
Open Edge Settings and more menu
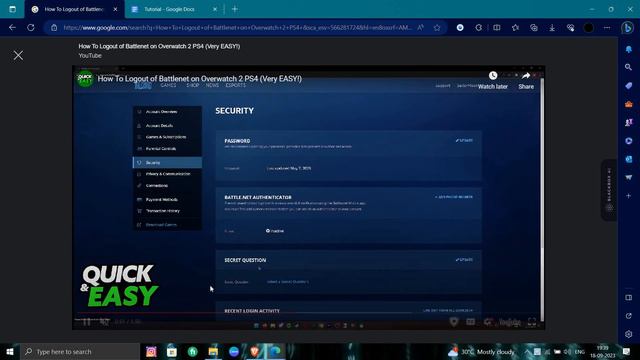point(607,28)
